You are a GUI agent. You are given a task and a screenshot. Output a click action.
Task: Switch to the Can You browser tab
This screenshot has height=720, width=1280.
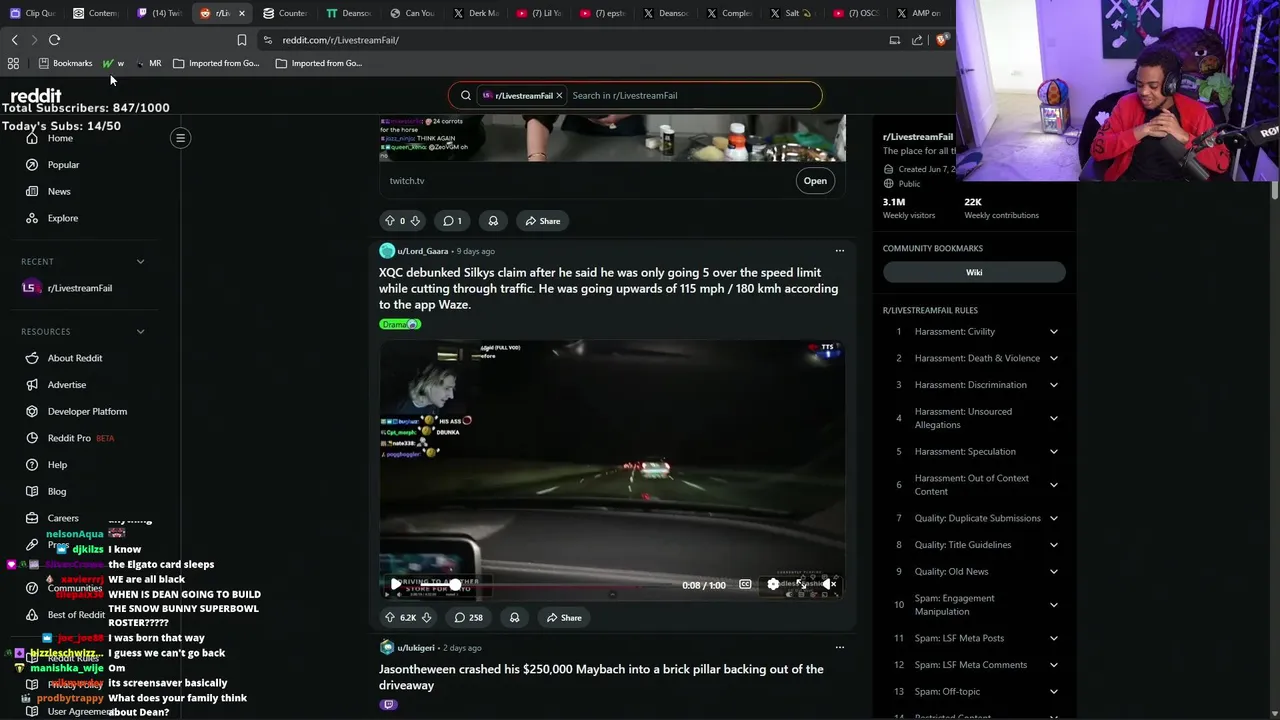(412, 13)
